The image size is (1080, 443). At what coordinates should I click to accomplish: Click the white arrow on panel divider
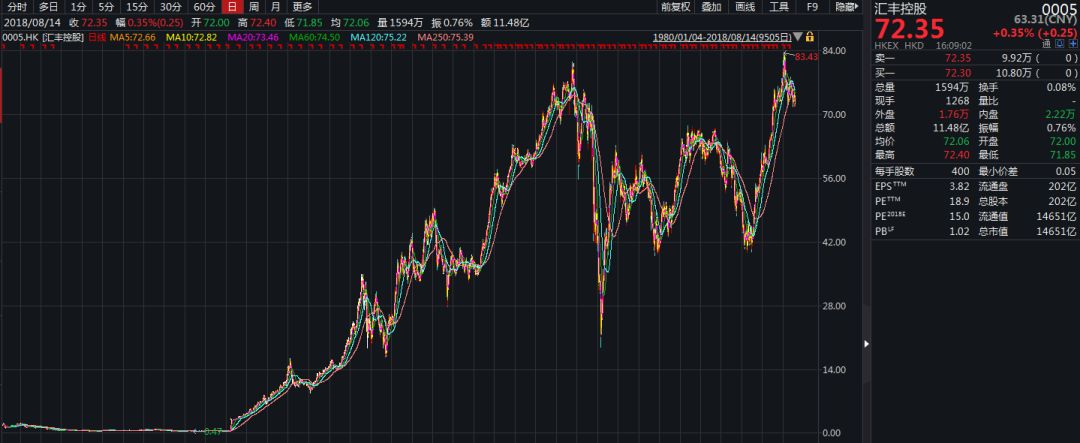tap(866, 343)
